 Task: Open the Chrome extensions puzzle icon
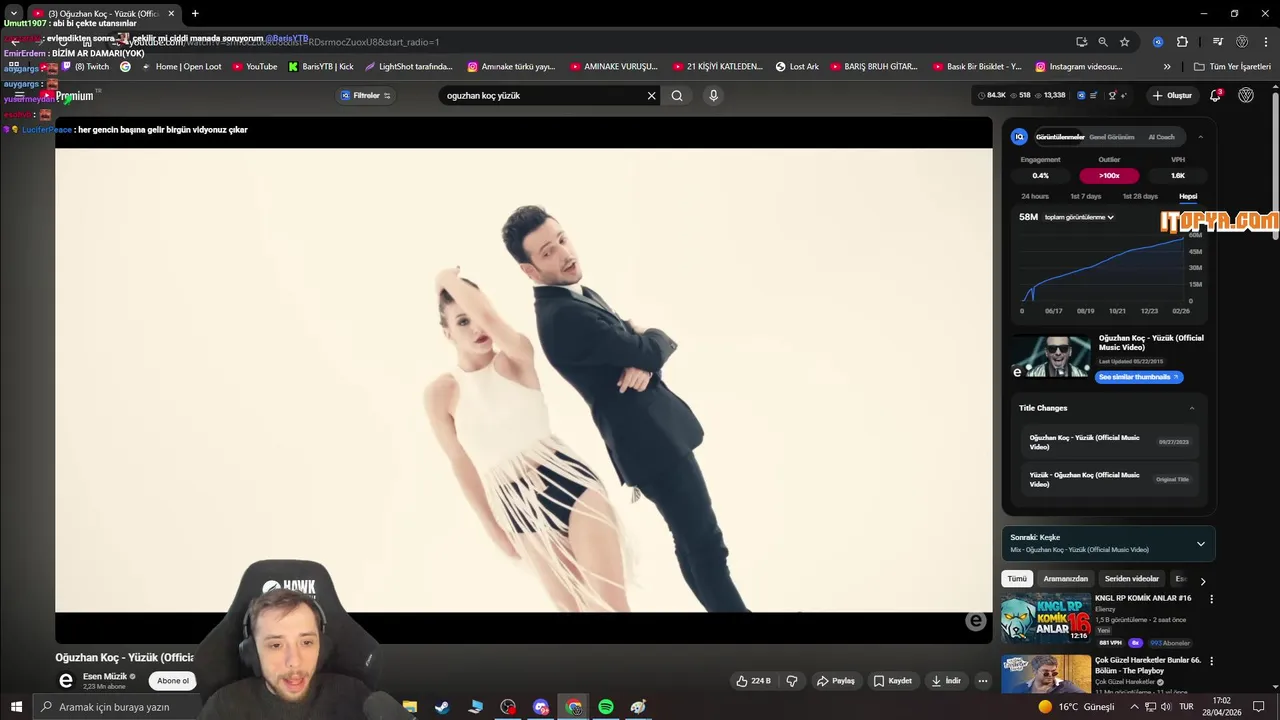pyautogui.click(x=1182, y=42)
